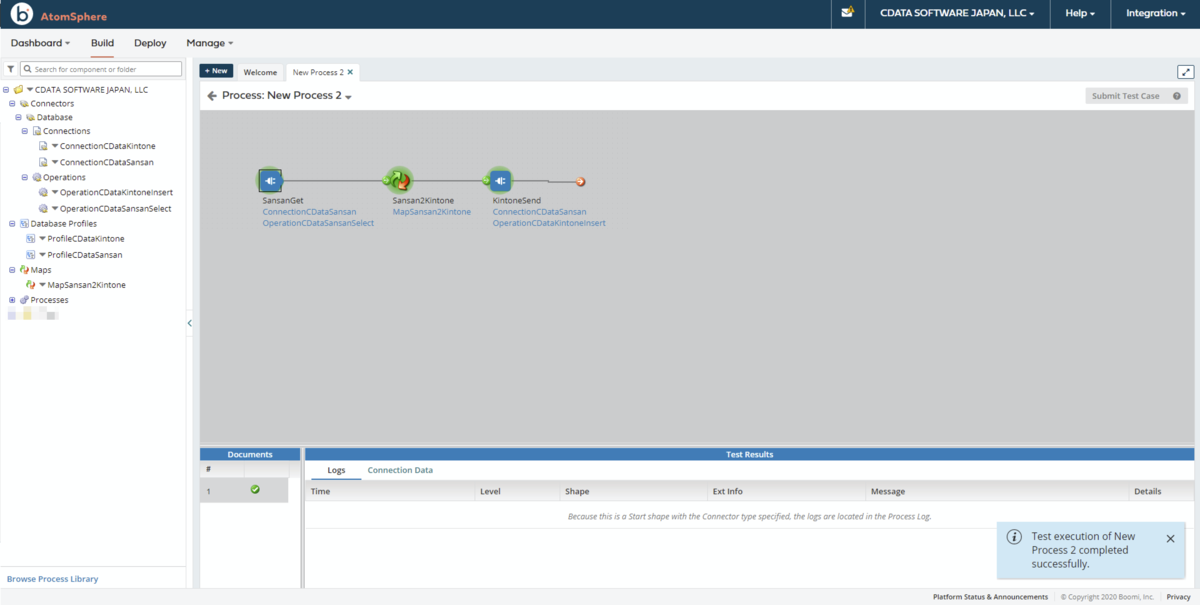Open the Deploy menu
Screen dimensions: 1200x605
(x=150, y=43)
